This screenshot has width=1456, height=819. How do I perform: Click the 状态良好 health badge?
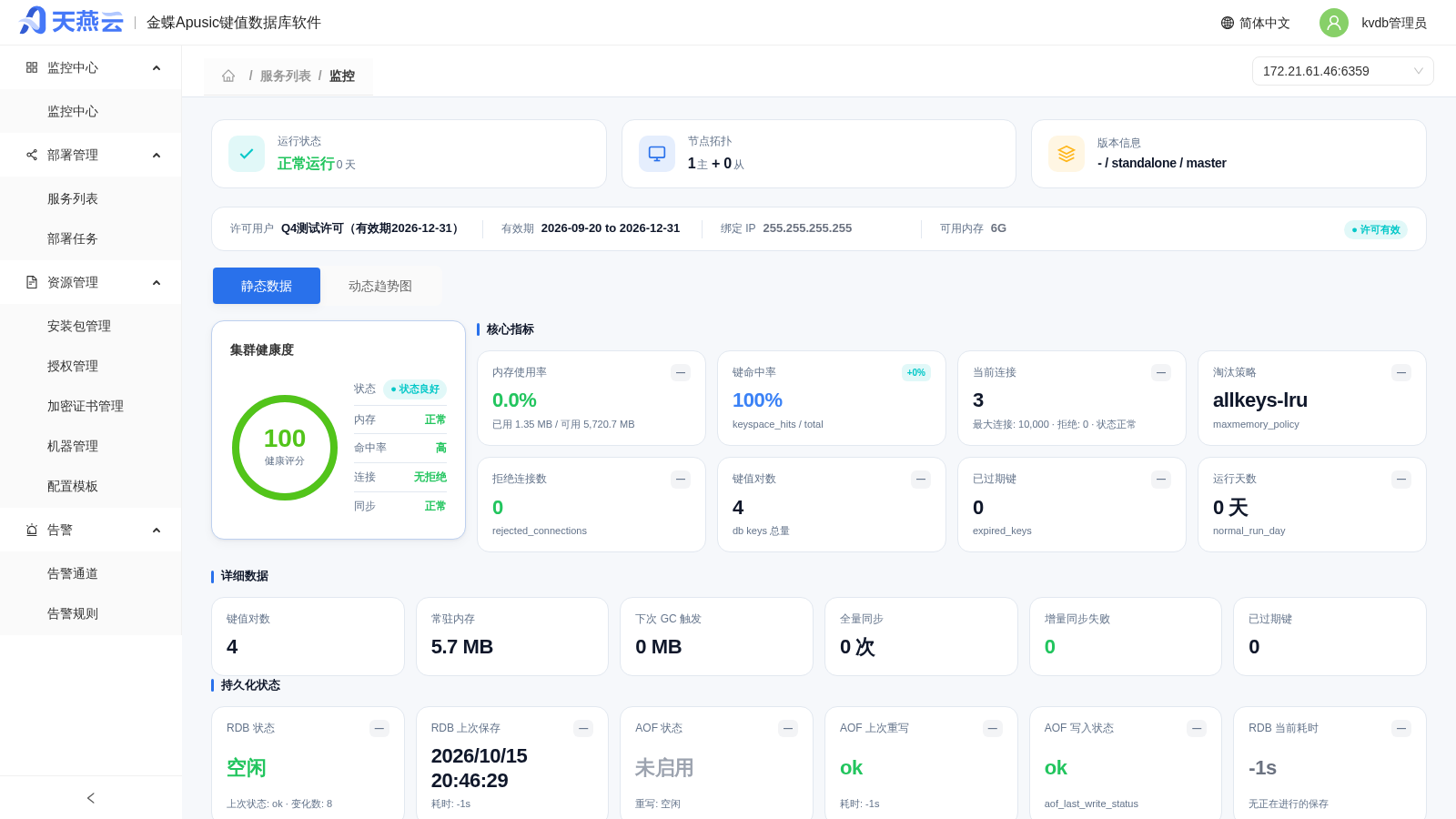click(415, 389)
